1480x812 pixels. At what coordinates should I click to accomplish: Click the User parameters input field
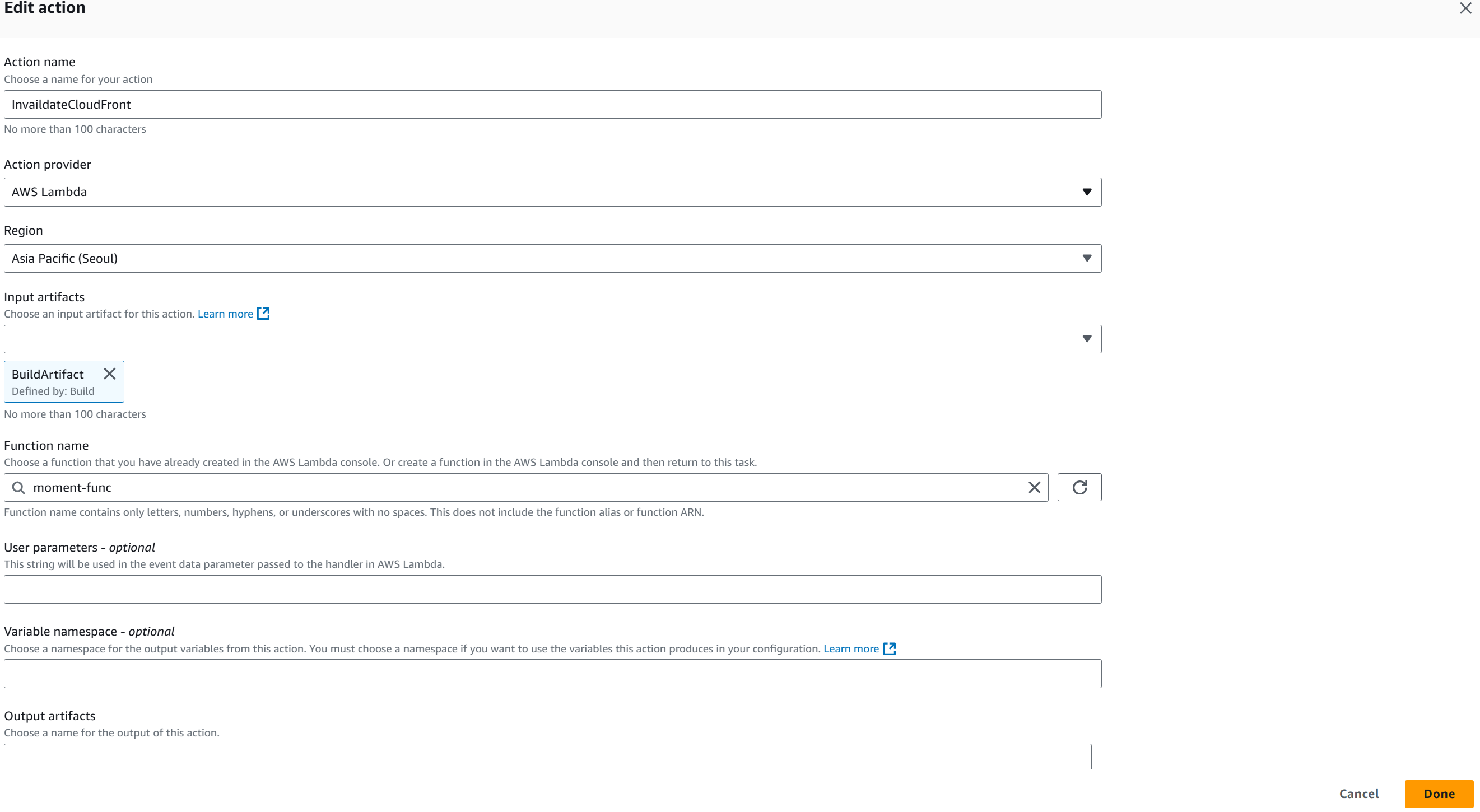[x=553, y=590]
